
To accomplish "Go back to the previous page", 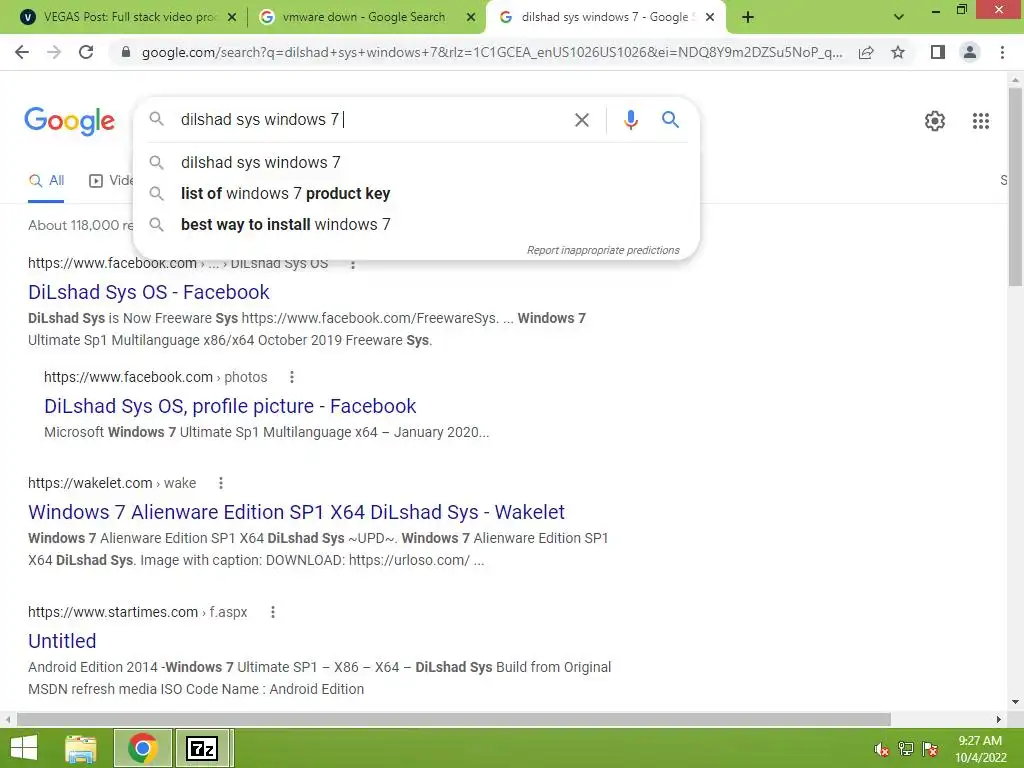I will pos(22,52).
